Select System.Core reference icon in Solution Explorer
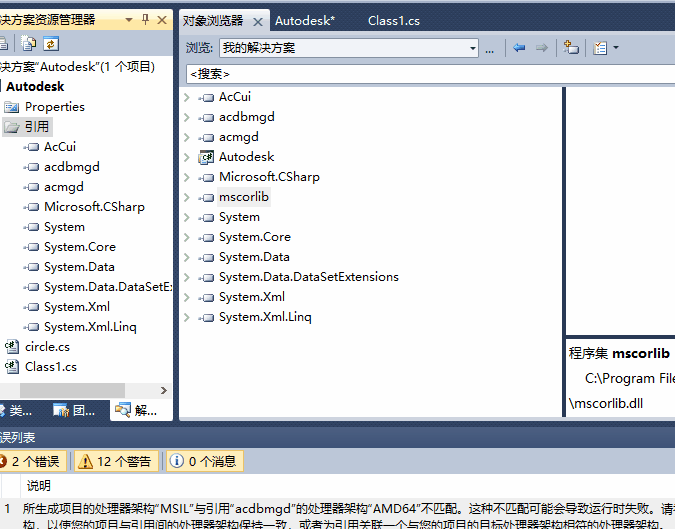Image resolution: width=675 pixels, height=529 pixels. point(31,247)
